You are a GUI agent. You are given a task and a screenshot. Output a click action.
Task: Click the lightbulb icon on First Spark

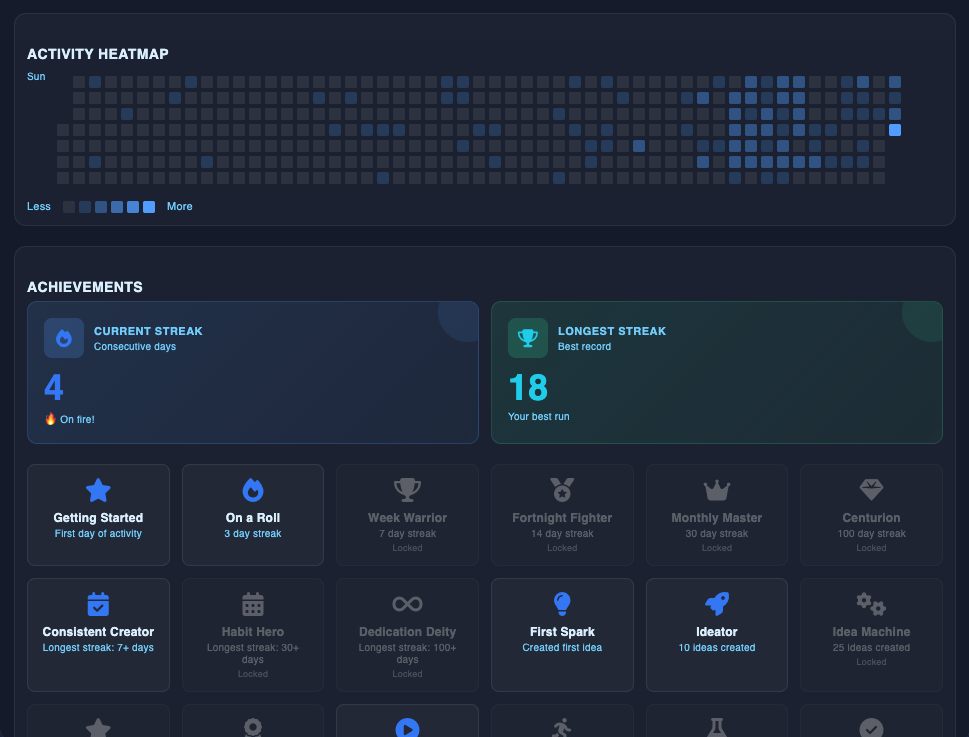561,603
